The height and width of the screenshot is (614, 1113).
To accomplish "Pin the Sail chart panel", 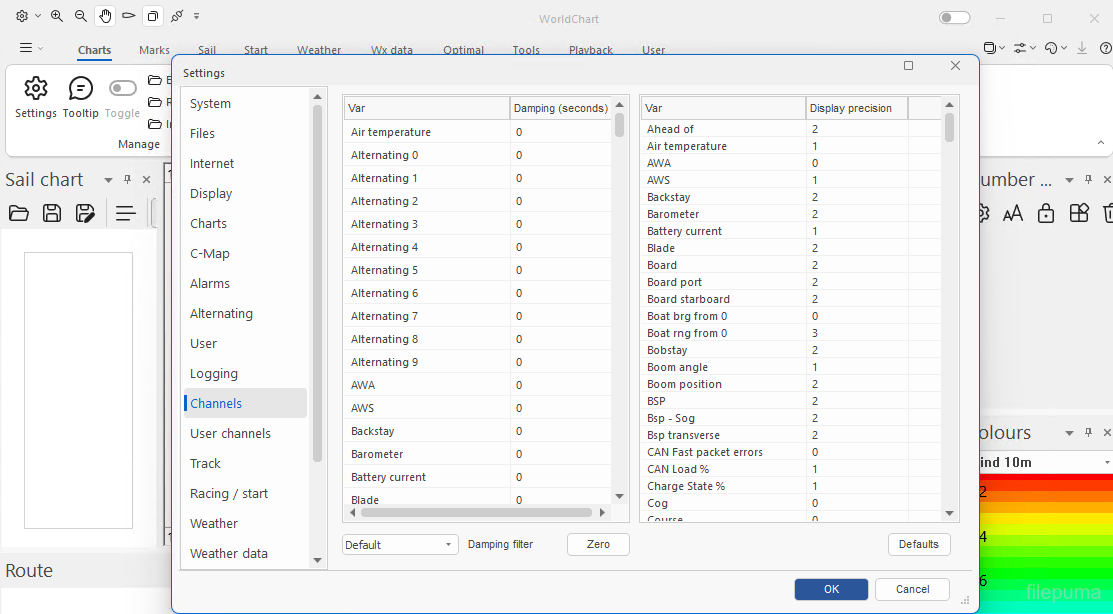I will pos(127,180).
